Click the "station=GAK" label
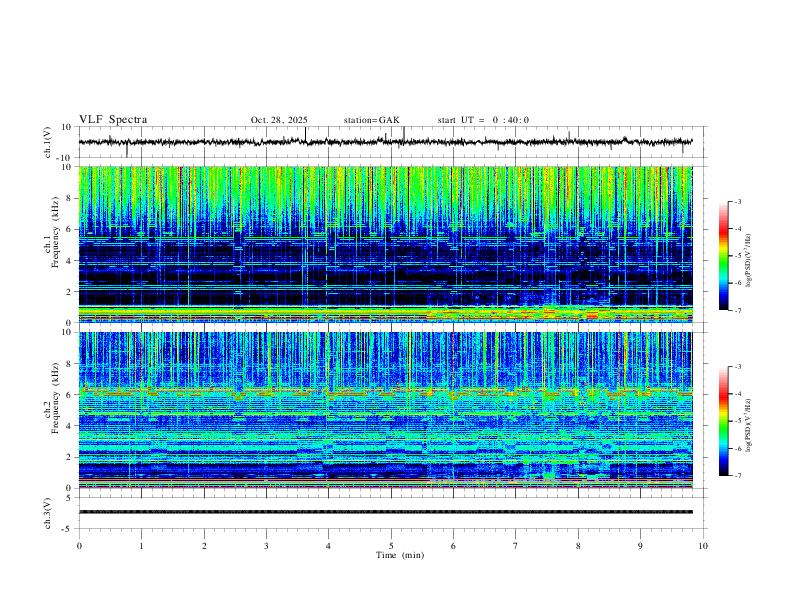This screenshot has height=612, width=792. click(371, 120)
